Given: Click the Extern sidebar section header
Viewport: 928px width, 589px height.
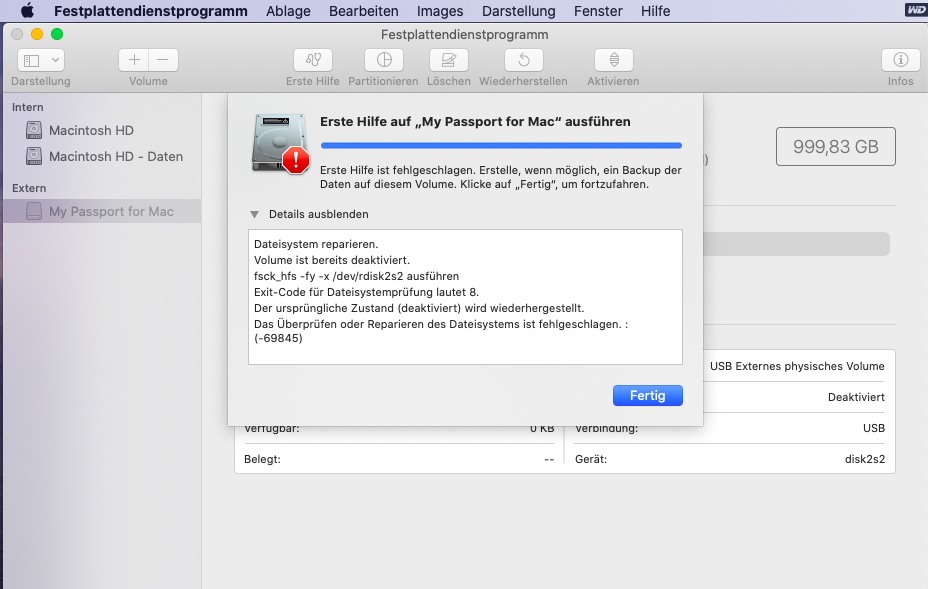Looking at the screenshot, I should coord(29,188).
